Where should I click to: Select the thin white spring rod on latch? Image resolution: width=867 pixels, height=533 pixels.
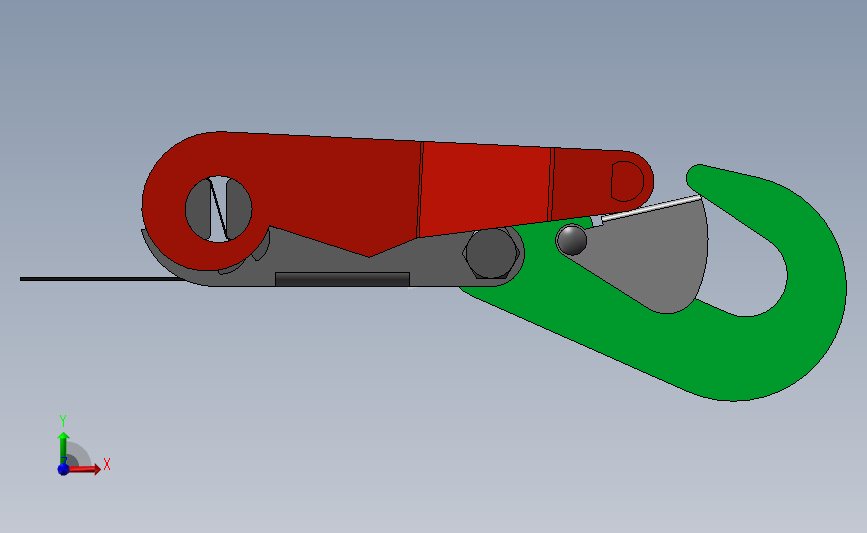(x=651, y=208)
